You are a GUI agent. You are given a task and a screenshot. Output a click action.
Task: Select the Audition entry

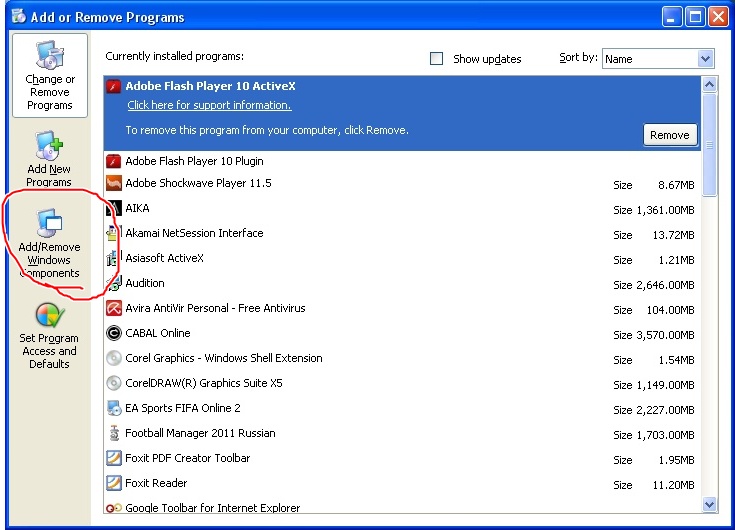pyautogui.click(x=402, y=284)
